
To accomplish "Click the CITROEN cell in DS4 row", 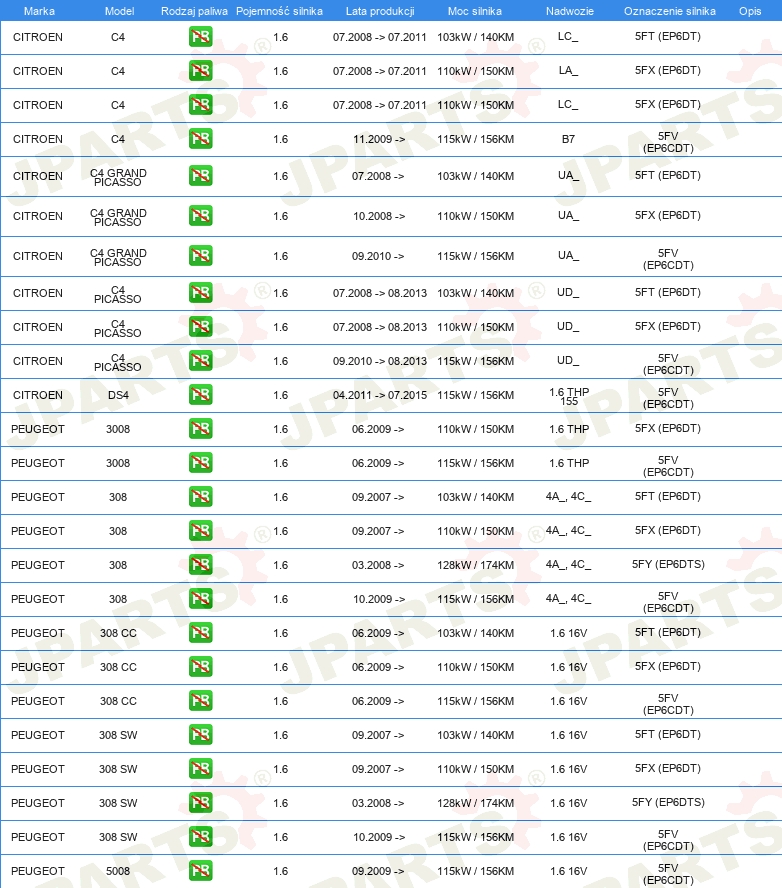I will [38, 395].
